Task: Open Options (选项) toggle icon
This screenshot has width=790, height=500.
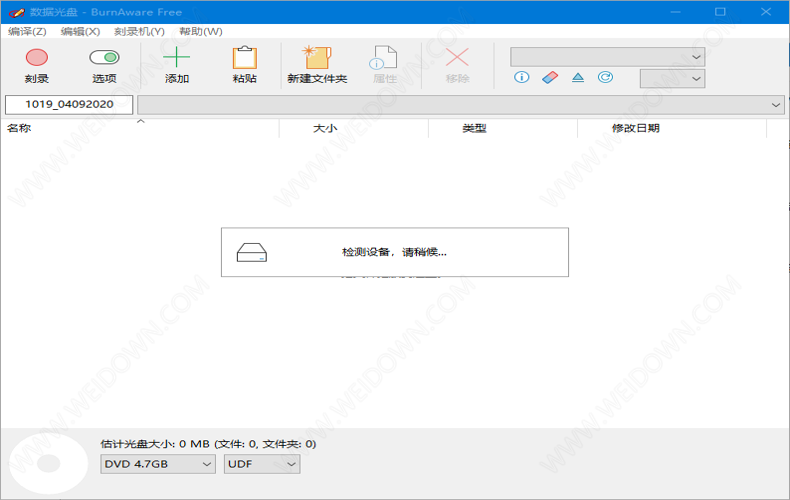Action: tap(104, 57)
